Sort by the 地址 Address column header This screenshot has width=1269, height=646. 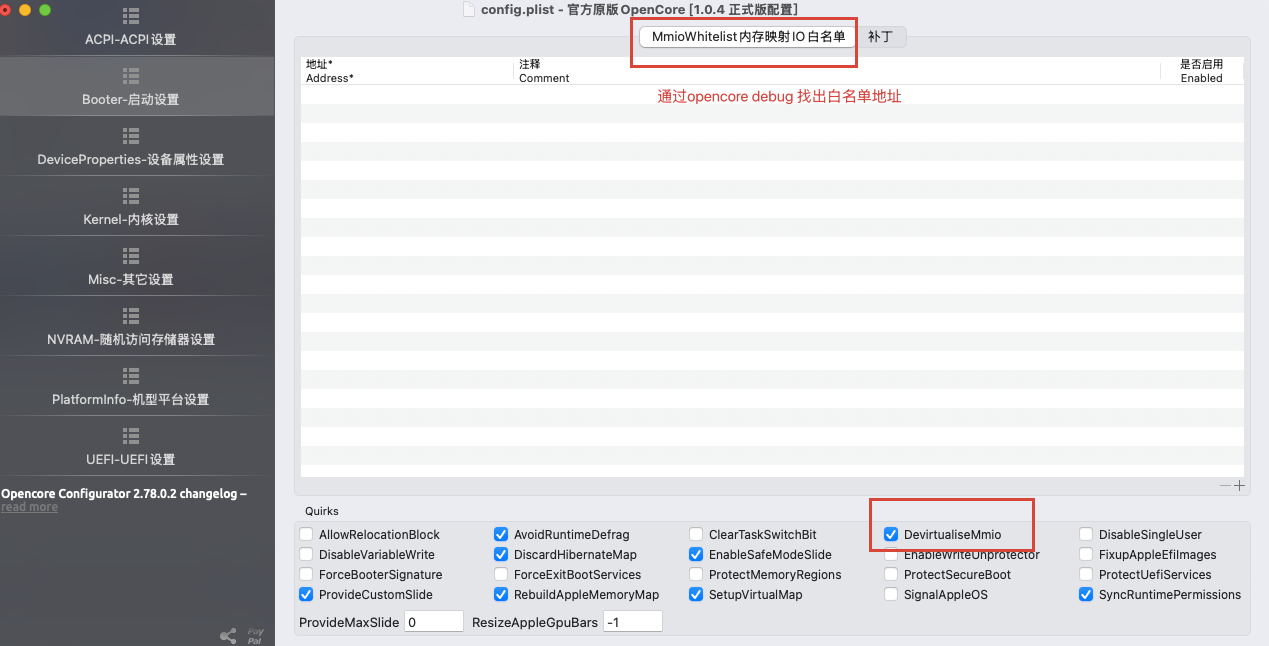(x=407, y=71)
